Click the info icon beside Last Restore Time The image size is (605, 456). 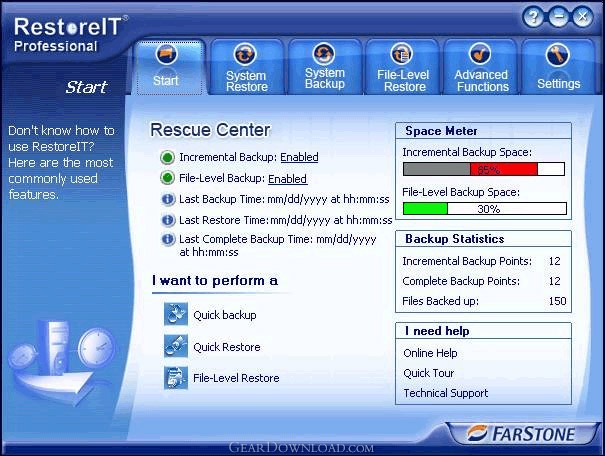[x=167, y=220]
